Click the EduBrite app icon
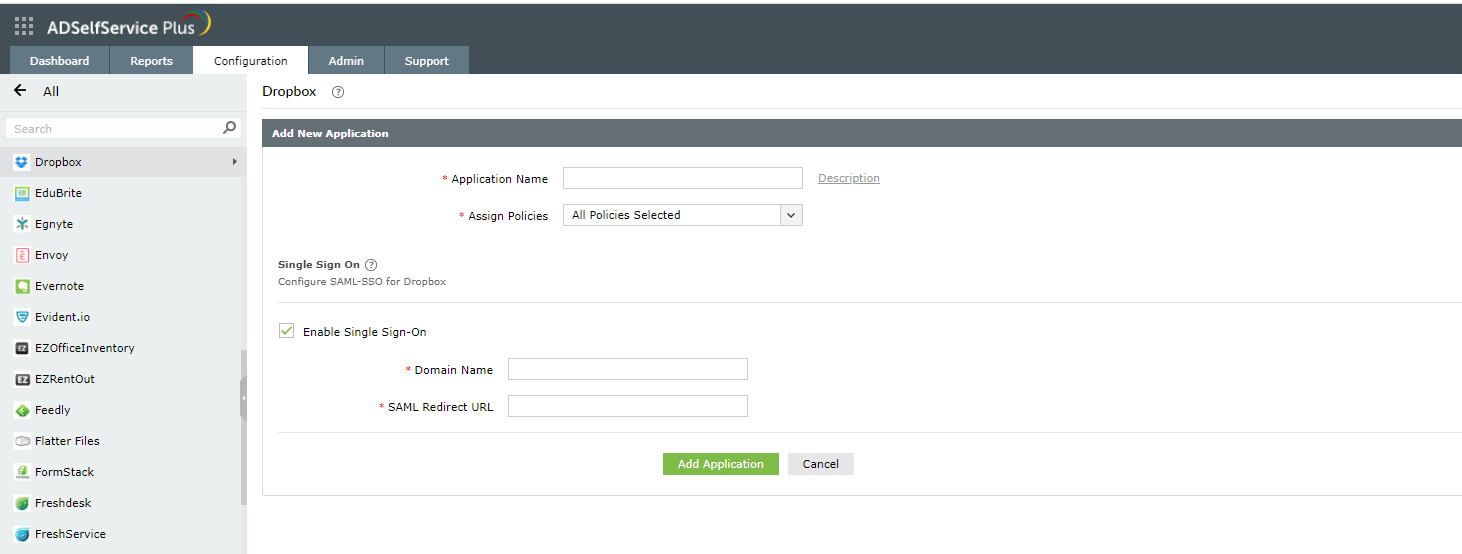The width and height of the screenshot is (1462, 554). click(22, 193)
